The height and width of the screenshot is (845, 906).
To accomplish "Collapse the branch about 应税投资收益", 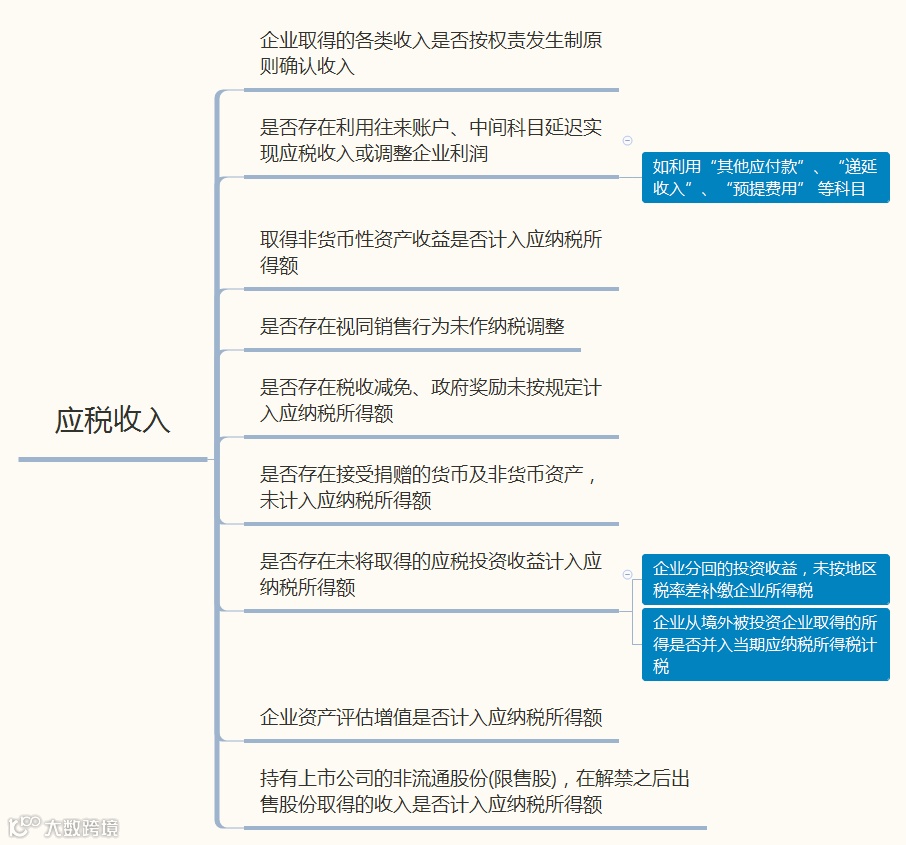I will point(627,575).
